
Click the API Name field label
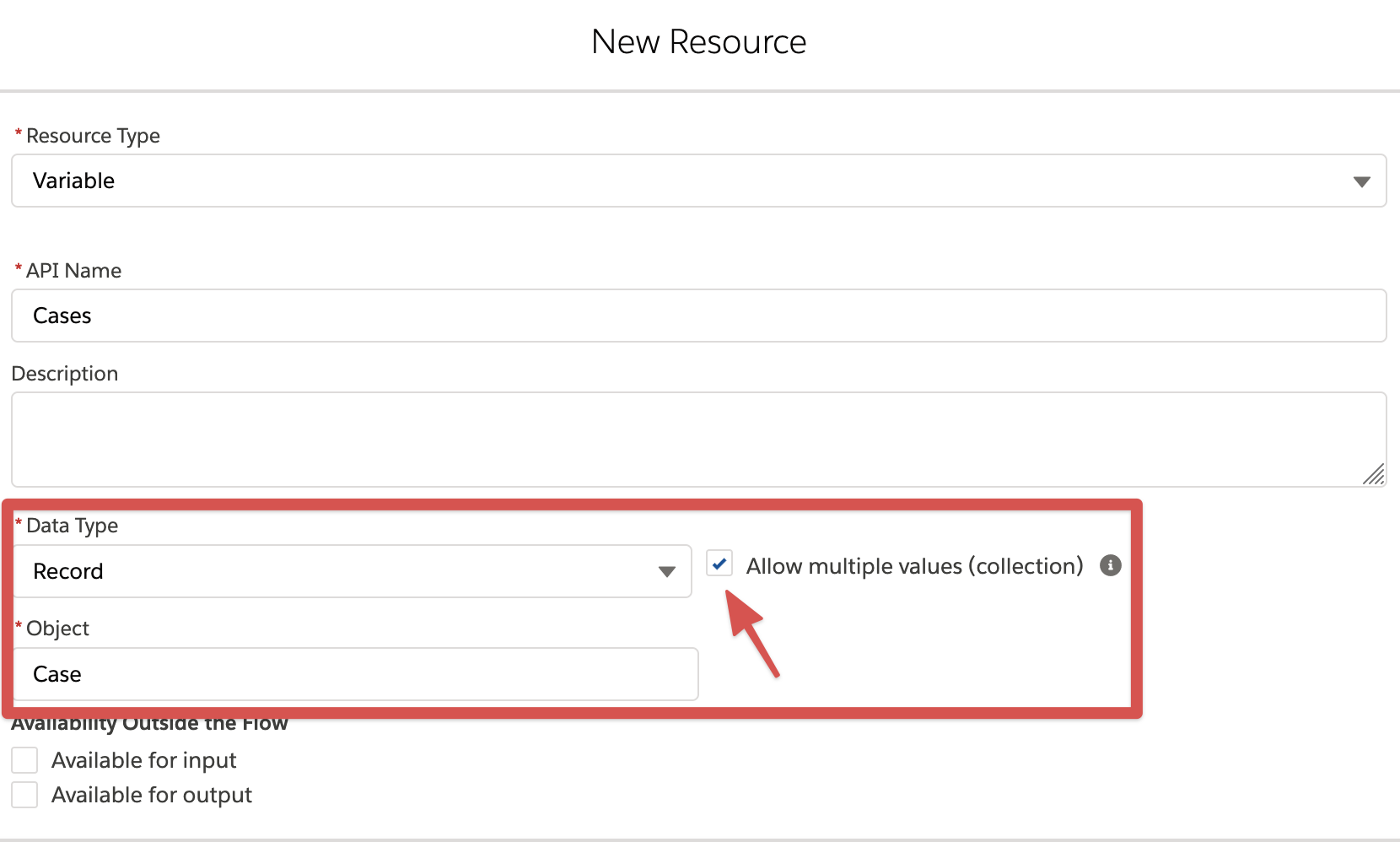coord(73,271)
